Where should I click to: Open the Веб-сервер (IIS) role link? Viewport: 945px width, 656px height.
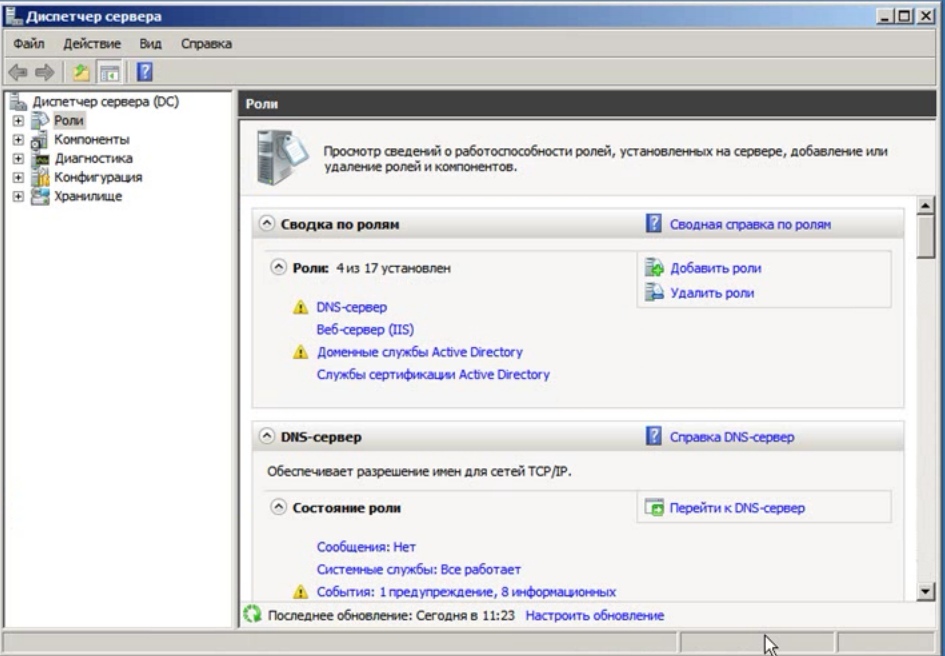click(365, 330)
